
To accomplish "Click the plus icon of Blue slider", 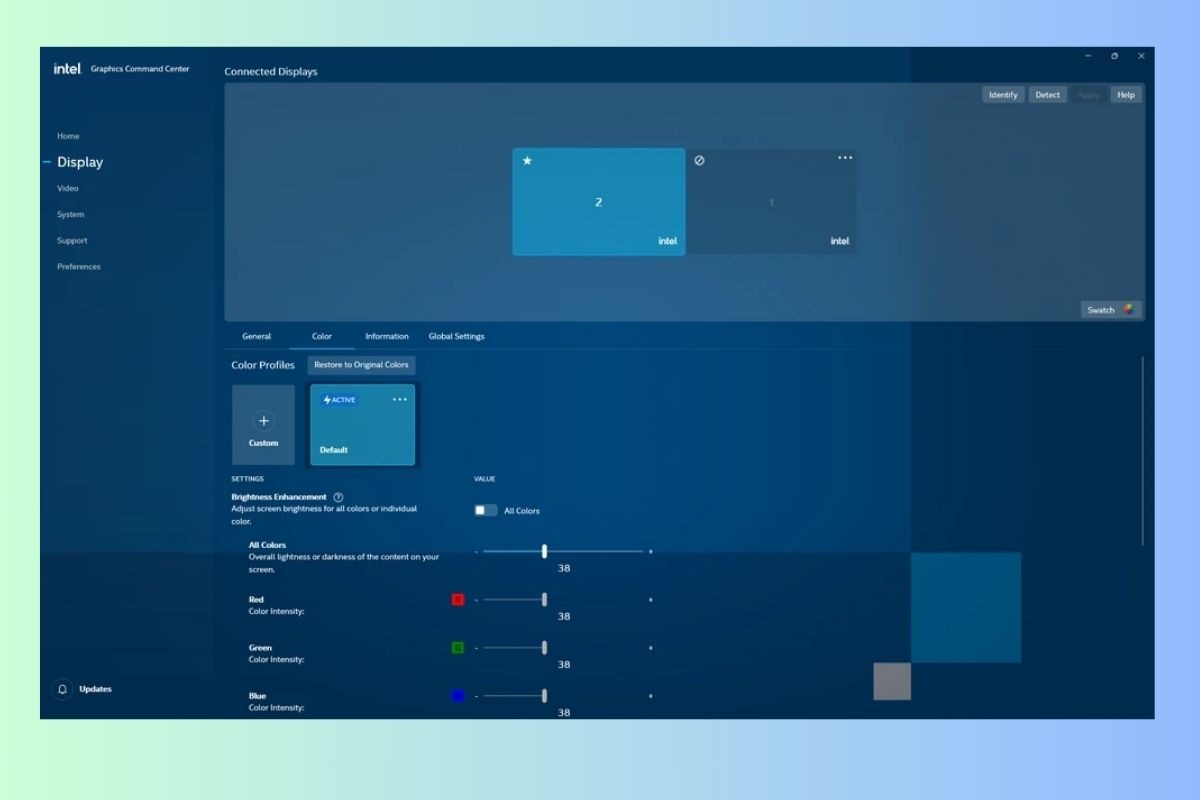I will click(651, 696).
